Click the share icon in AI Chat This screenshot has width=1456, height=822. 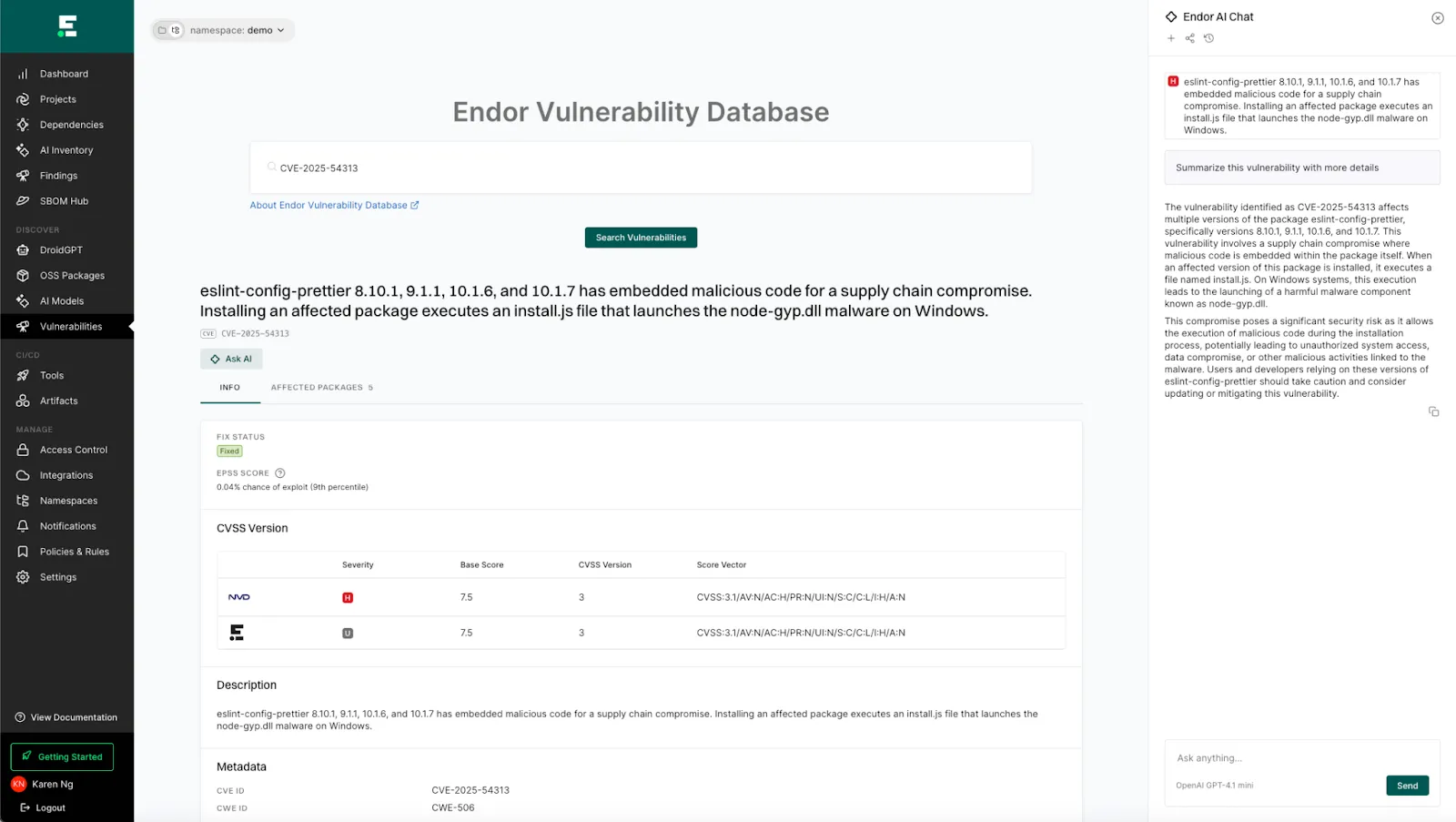click(x=1189, y=38)
